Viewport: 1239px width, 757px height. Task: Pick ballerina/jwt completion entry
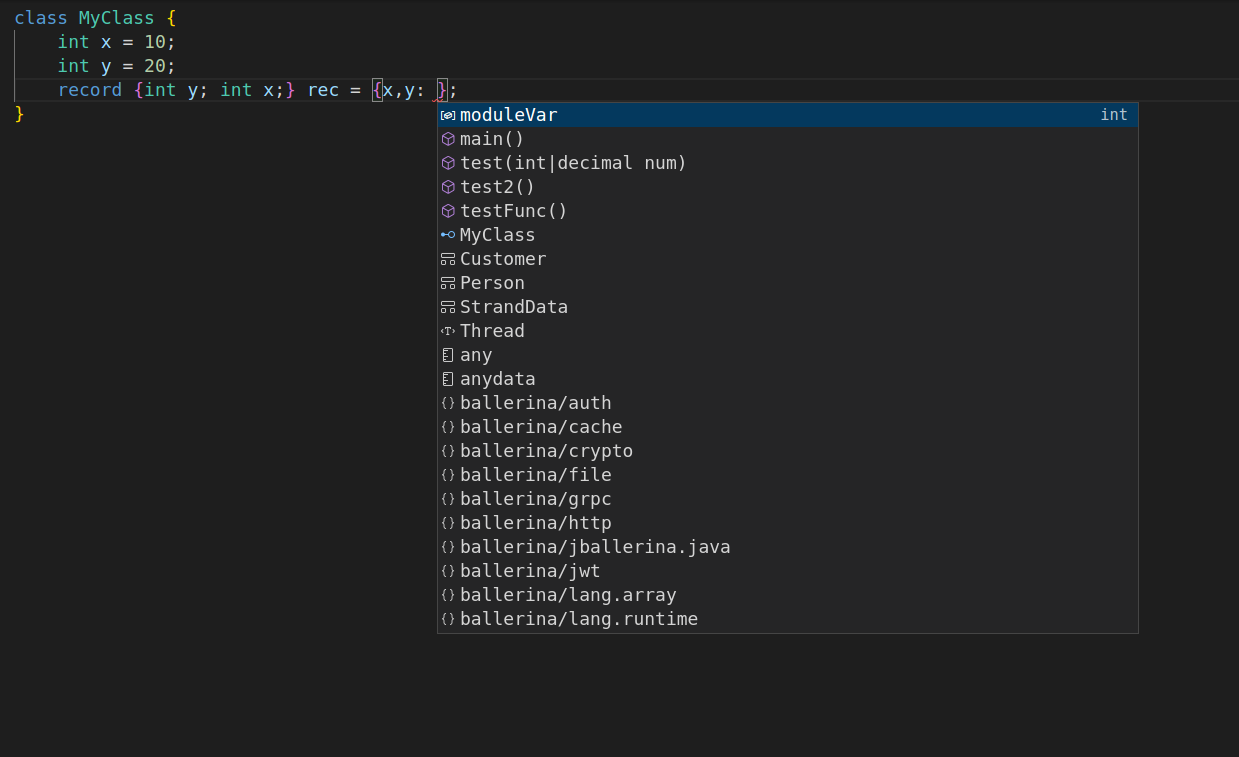[x=788, y=571]
